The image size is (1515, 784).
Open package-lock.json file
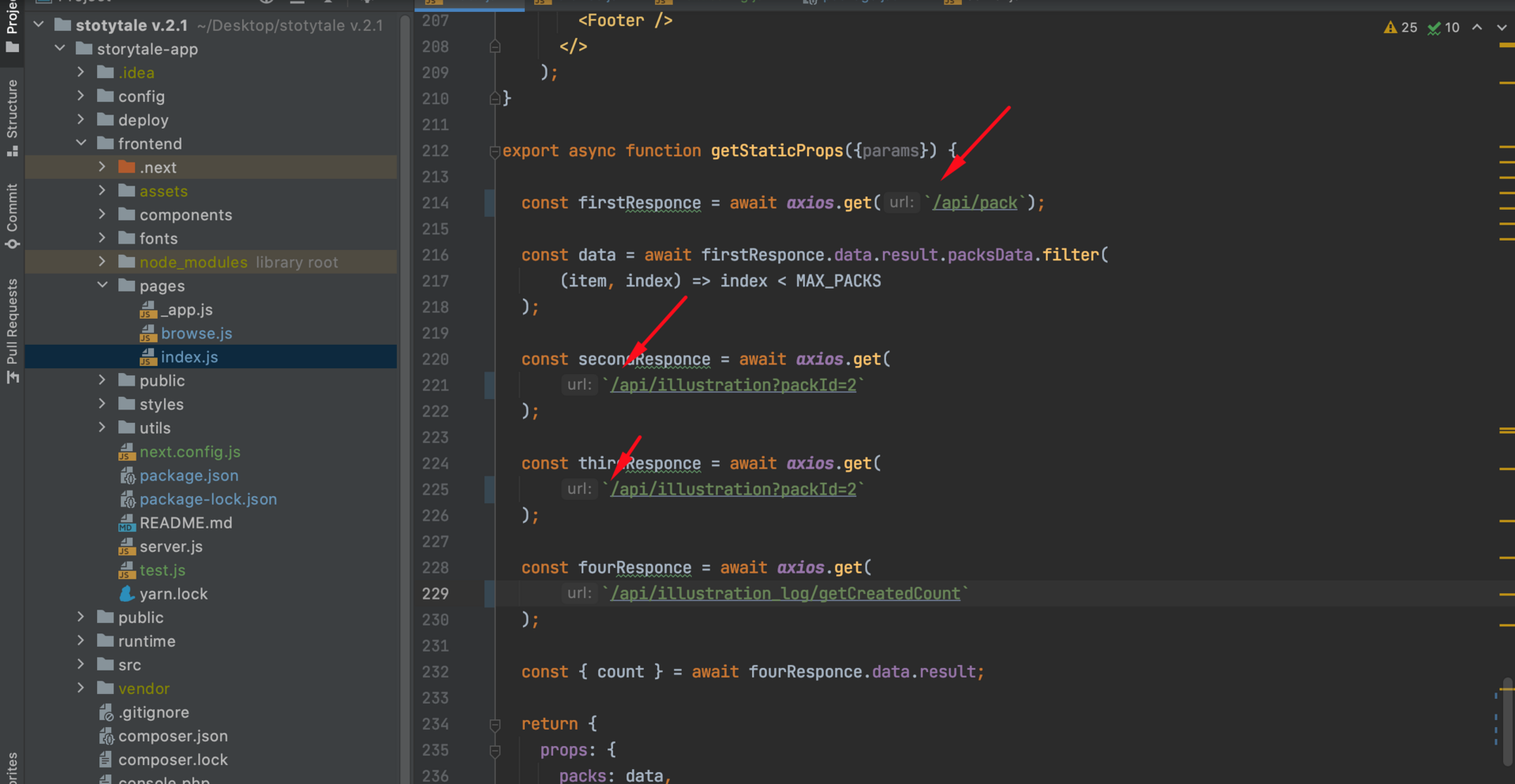pyautogui.click(x=208, y=499)
